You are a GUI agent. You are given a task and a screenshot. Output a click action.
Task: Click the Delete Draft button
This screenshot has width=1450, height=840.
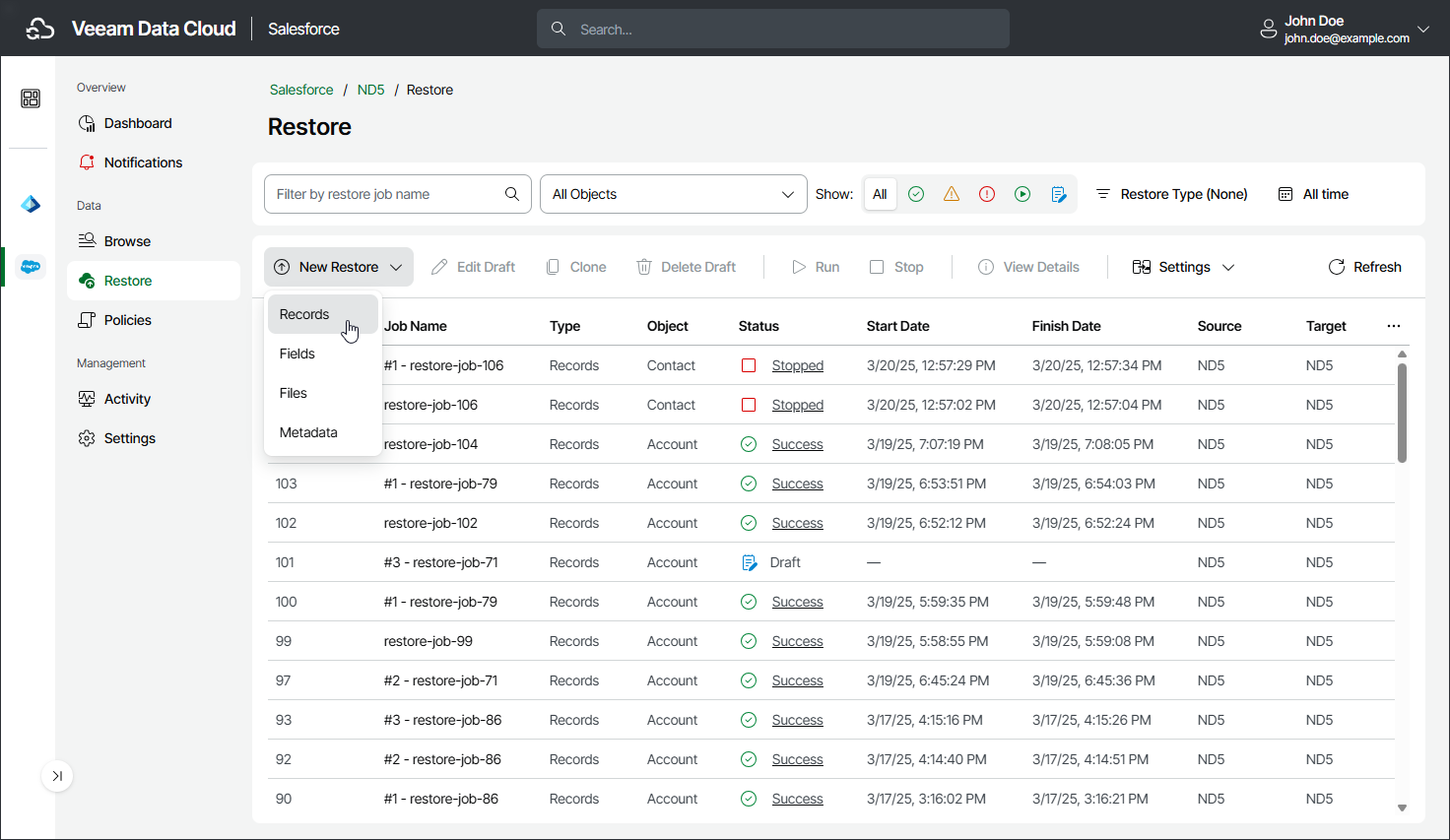click(x=686, y=267)
